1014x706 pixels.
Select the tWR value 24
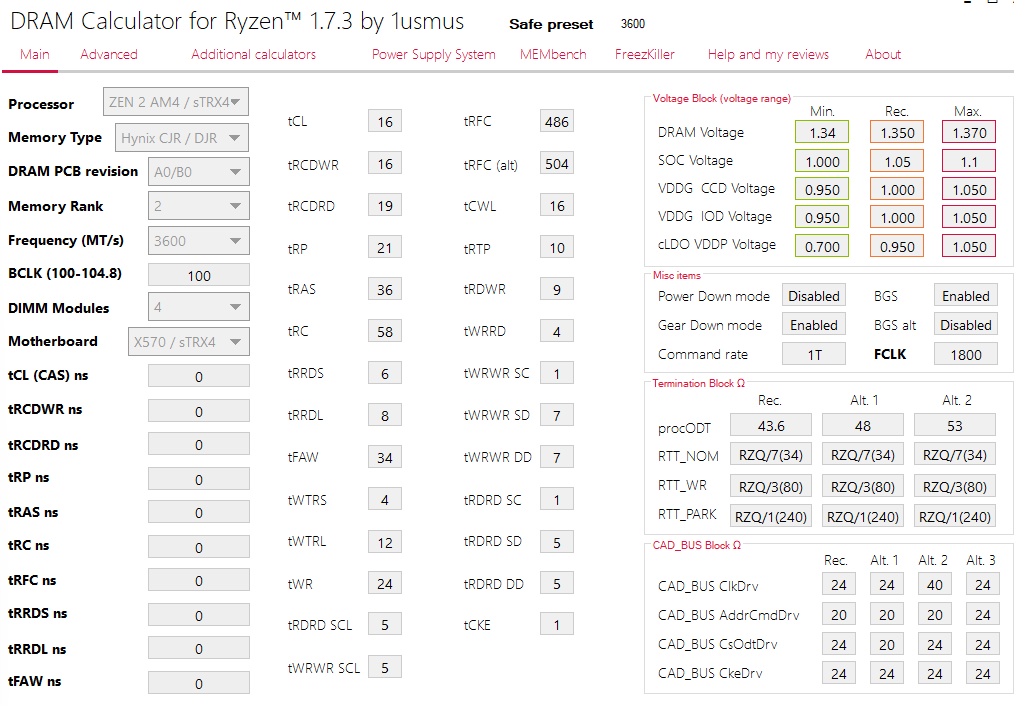385,583
